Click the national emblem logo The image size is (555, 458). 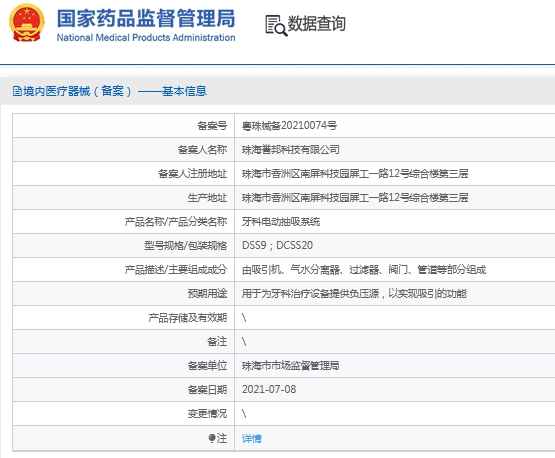coord(27,23)
